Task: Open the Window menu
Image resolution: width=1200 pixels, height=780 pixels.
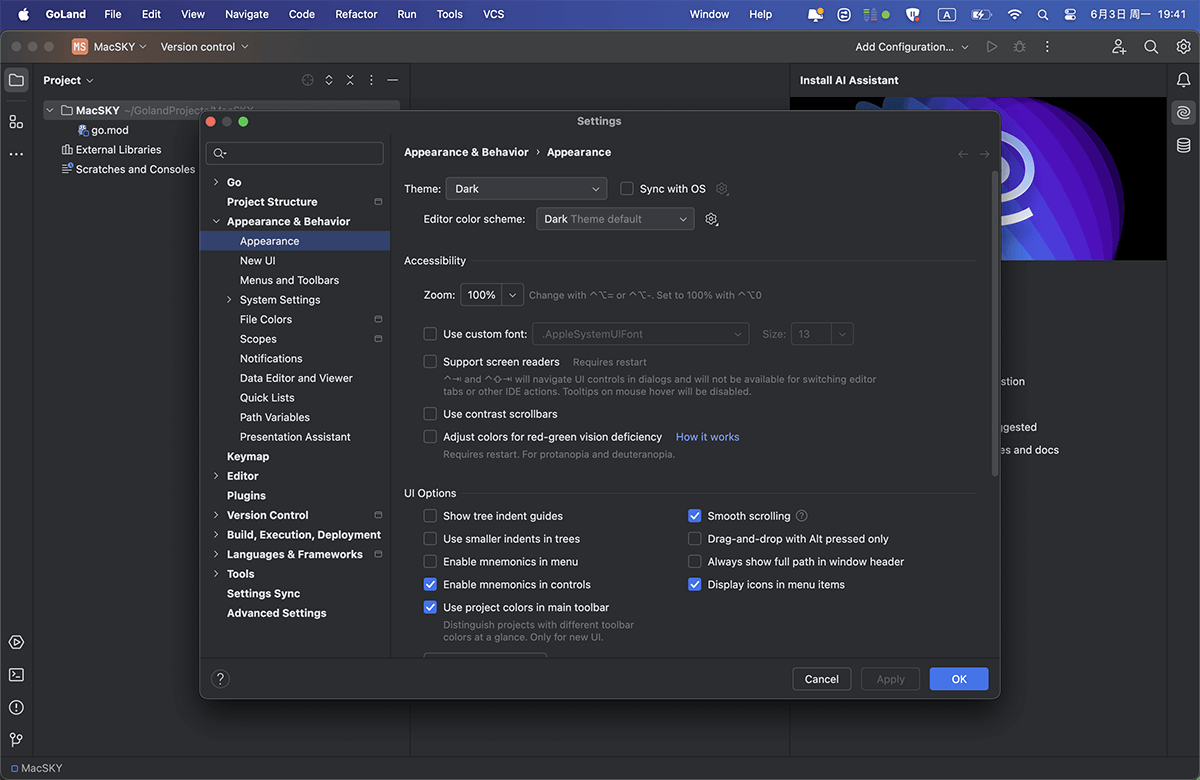Action: pos(710,14)
